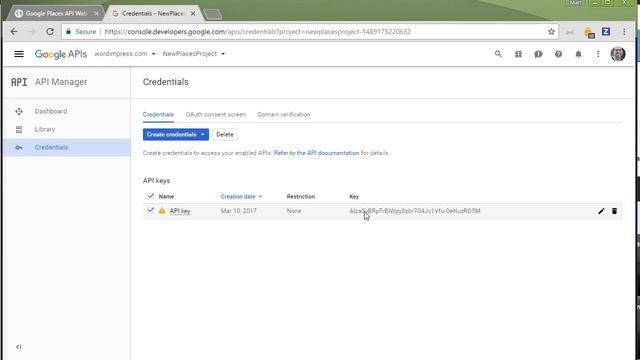640x360 pixels.
Task: Open the hamburger navigation menu
Action: (x=19, y=54)
